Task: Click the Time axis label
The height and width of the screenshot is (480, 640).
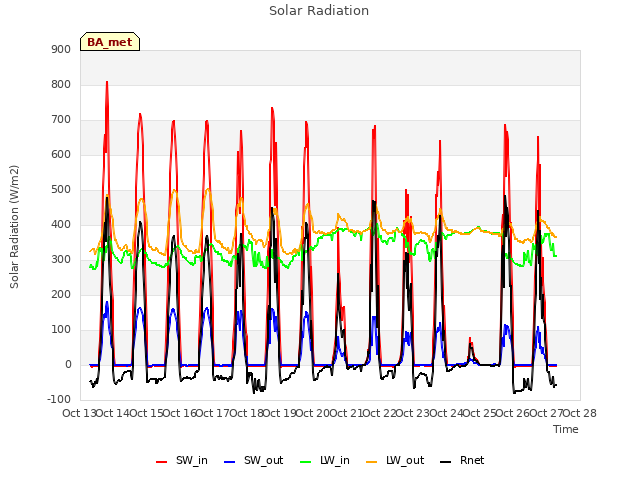Action: point(566,429)
